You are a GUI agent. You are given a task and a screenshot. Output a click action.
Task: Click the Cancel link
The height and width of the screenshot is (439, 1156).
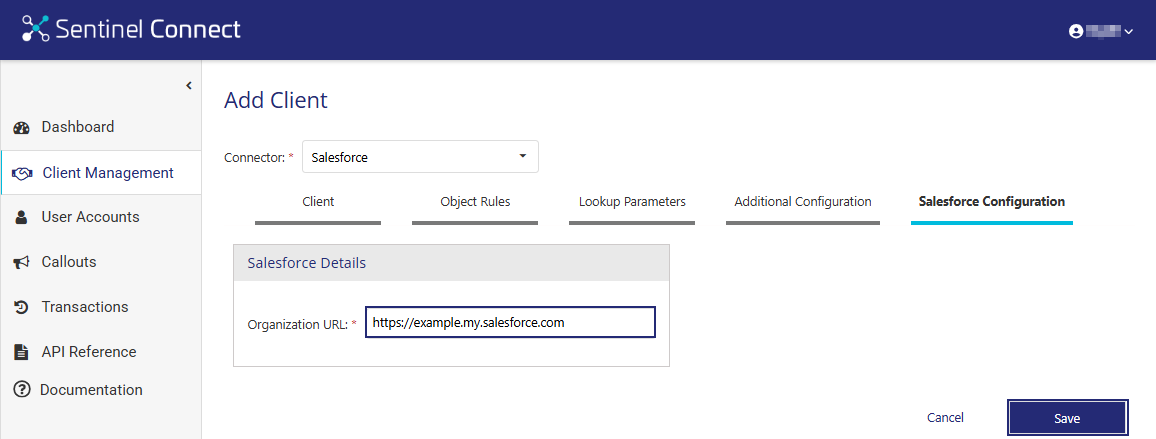pos(945,418)
